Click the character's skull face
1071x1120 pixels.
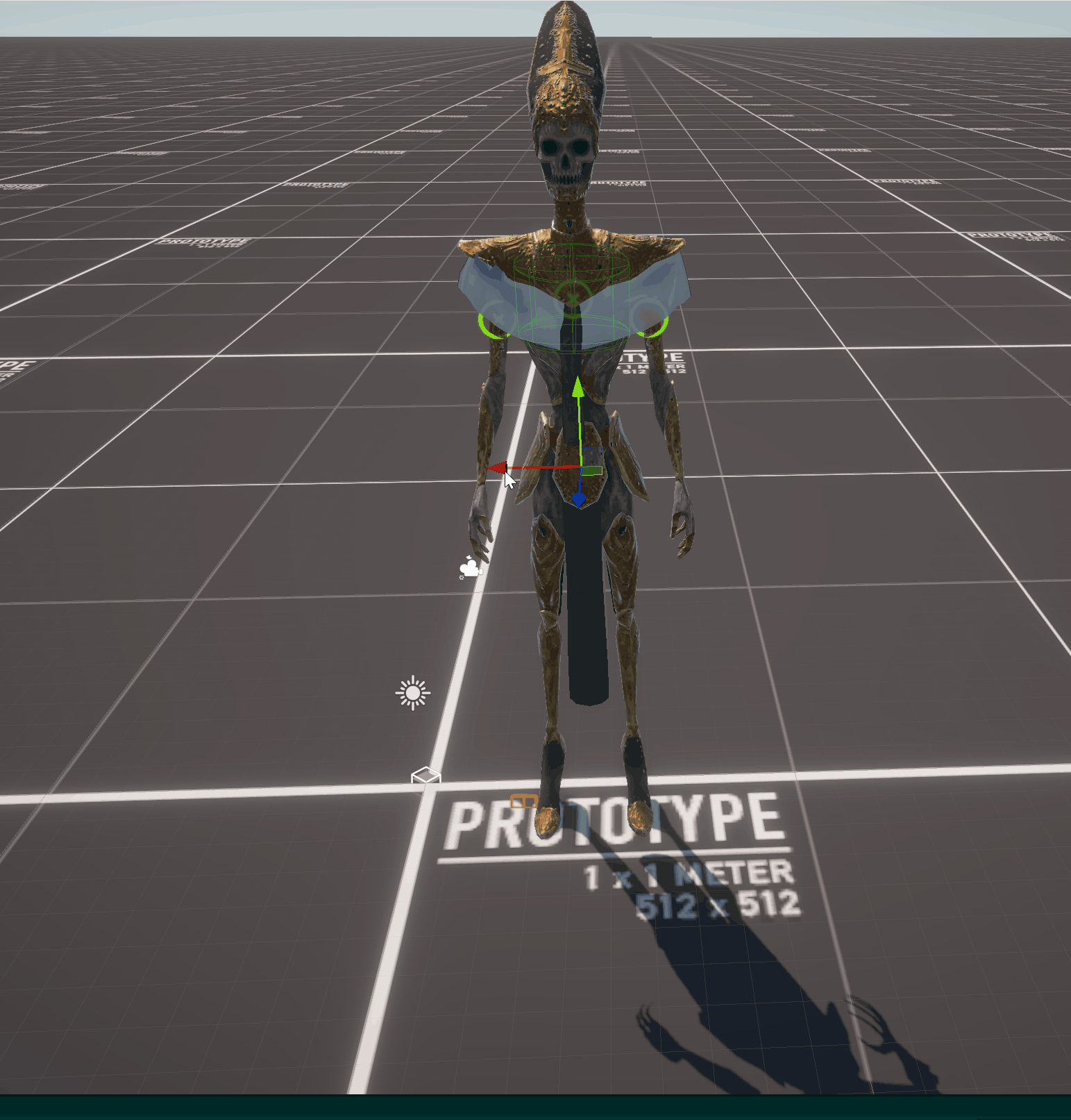click(x=566, y=158)
